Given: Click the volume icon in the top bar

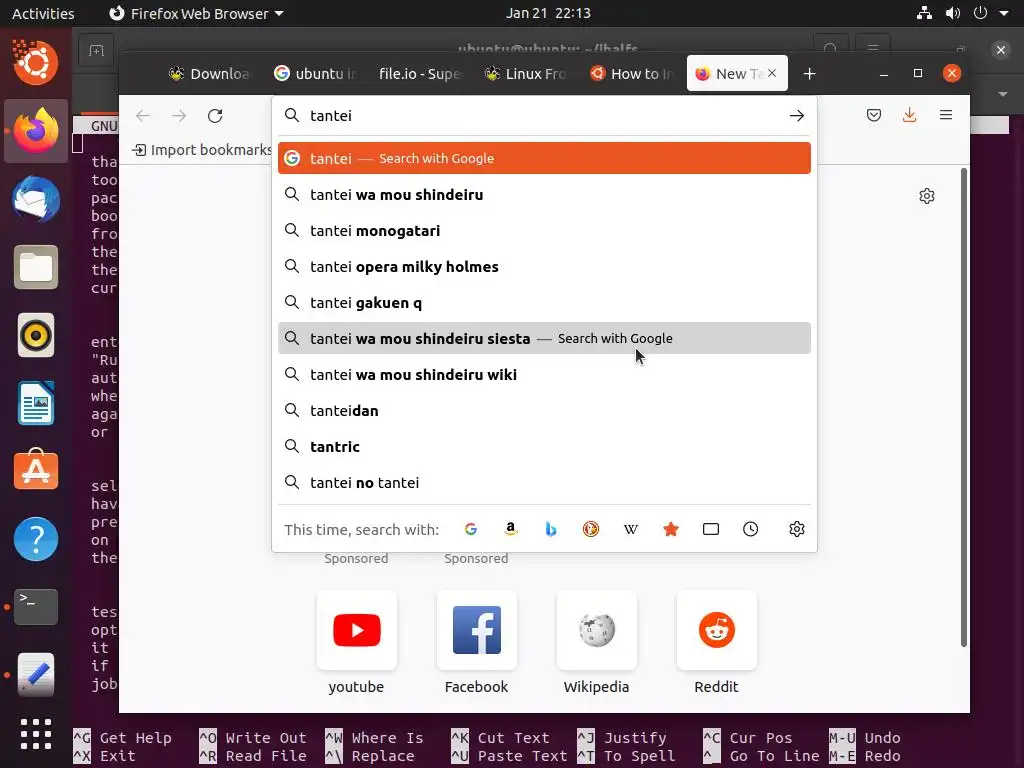Looking at the screenshot, I should tap(953, 13).
